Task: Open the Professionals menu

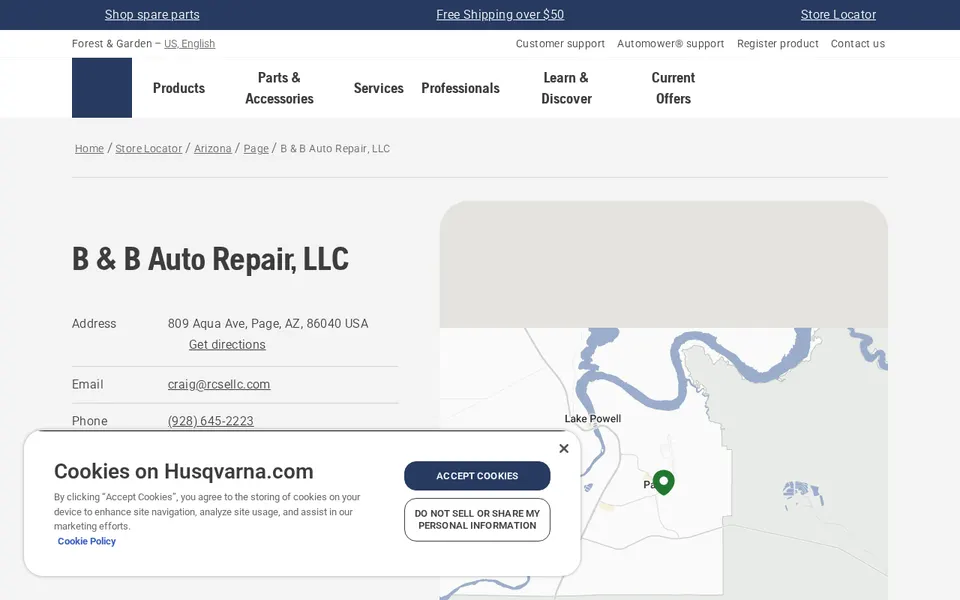Action: 460,88
